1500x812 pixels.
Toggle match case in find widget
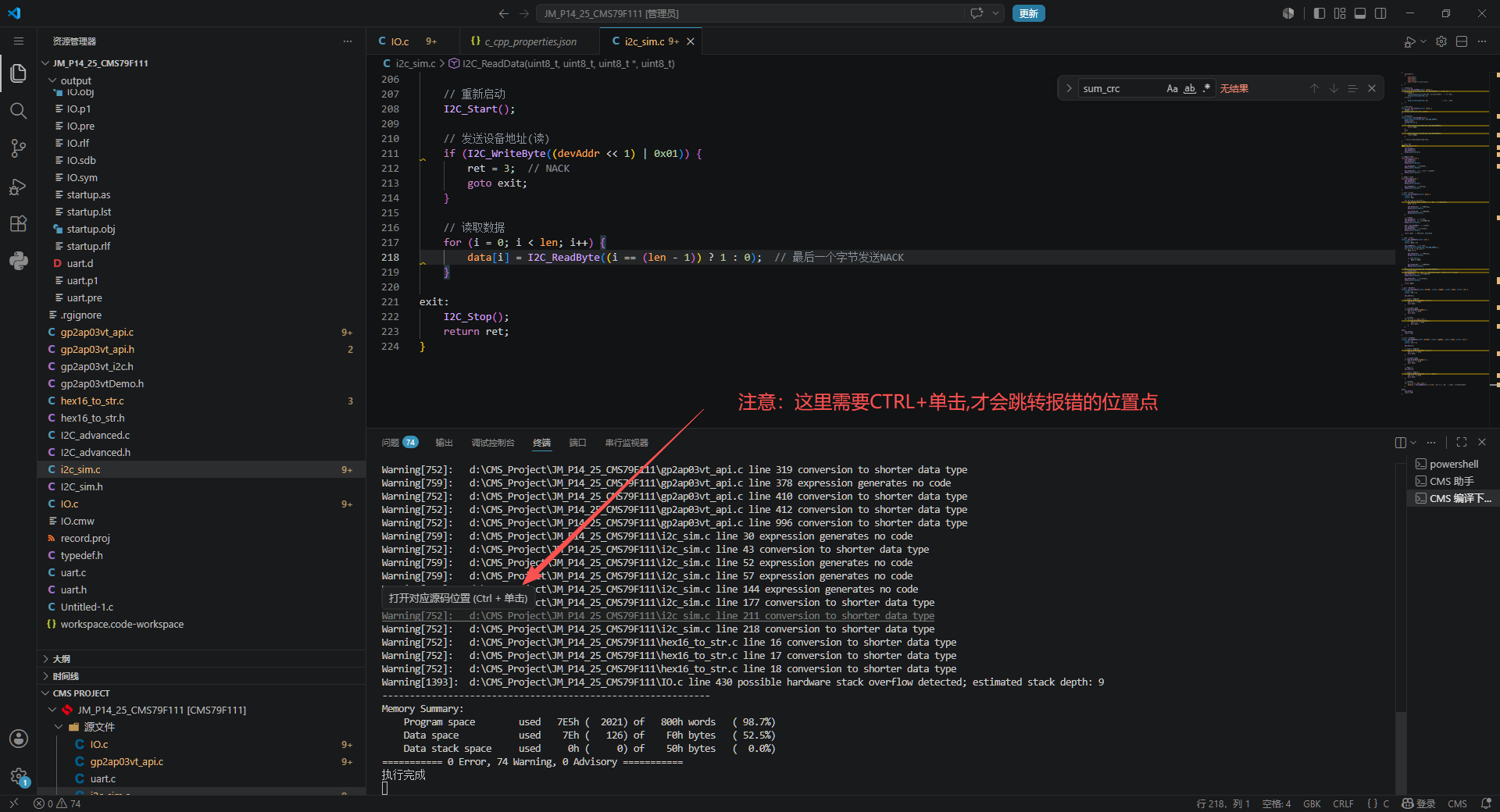point(1172,88)
